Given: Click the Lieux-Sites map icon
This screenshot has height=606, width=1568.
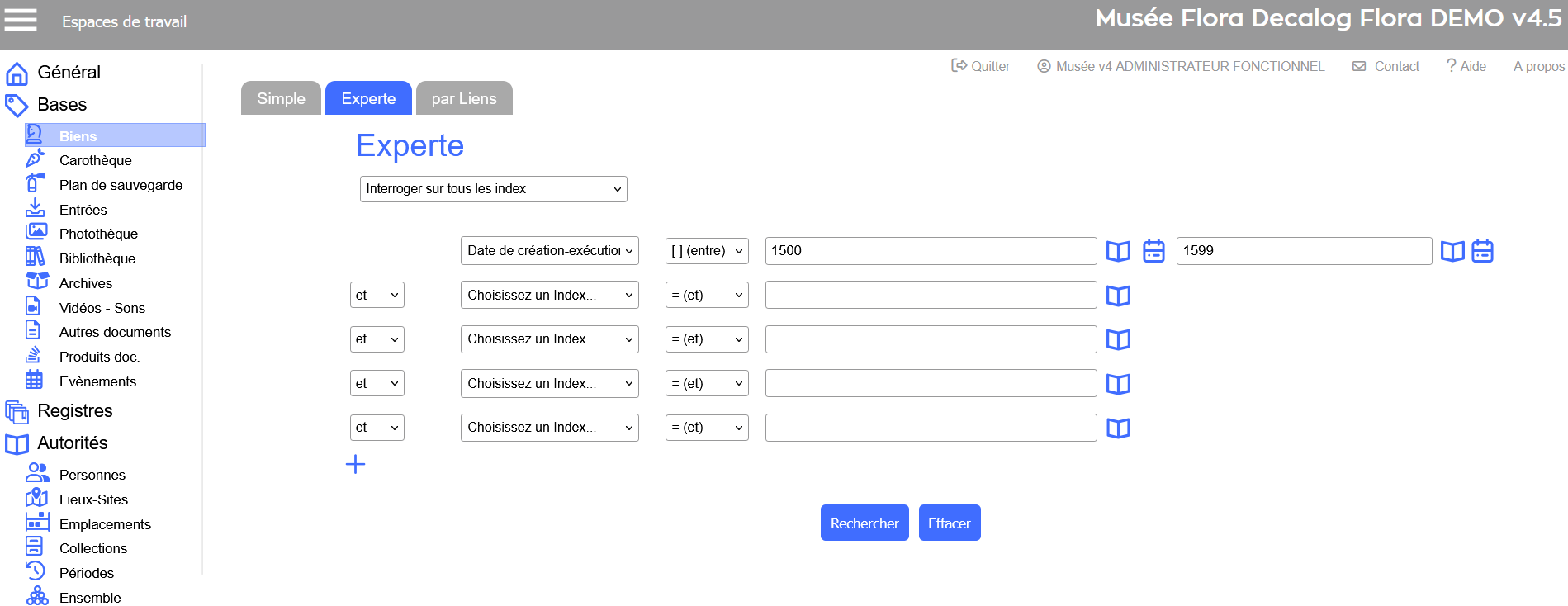Looking at the screenshot, I should (36, 498).
